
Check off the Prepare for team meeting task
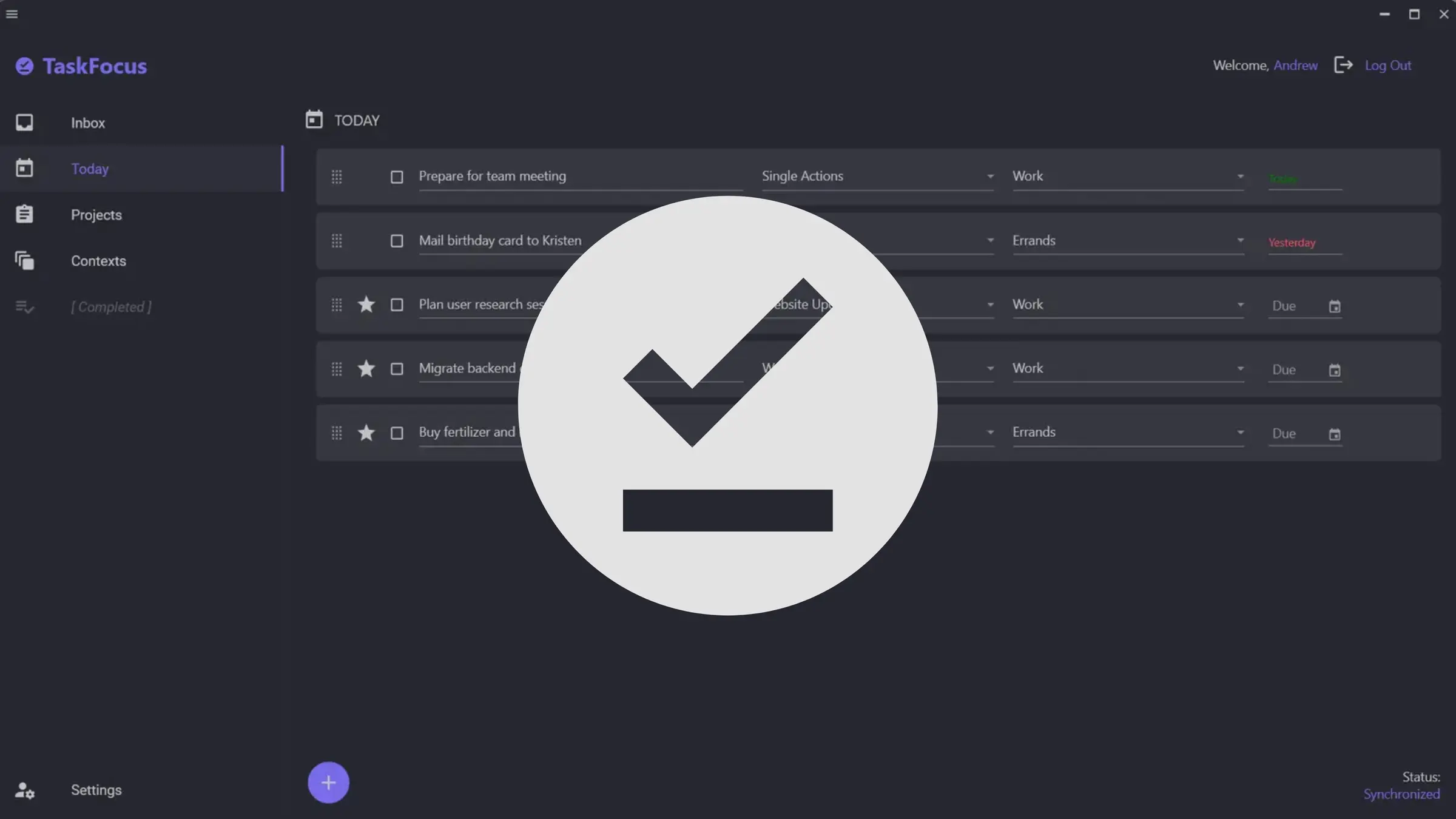click(397, 177)
